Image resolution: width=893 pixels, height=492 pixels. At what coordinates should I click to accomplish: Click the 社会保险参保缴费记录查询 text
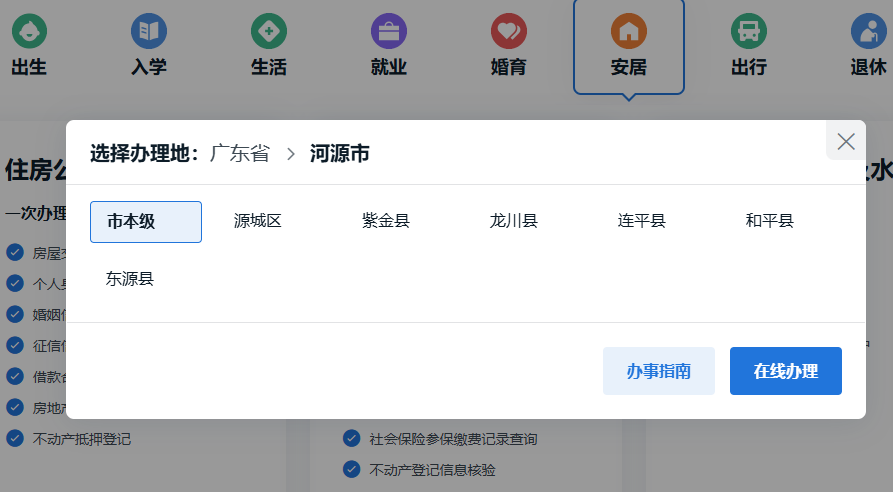pyautogui.click(x=453, y=439)
